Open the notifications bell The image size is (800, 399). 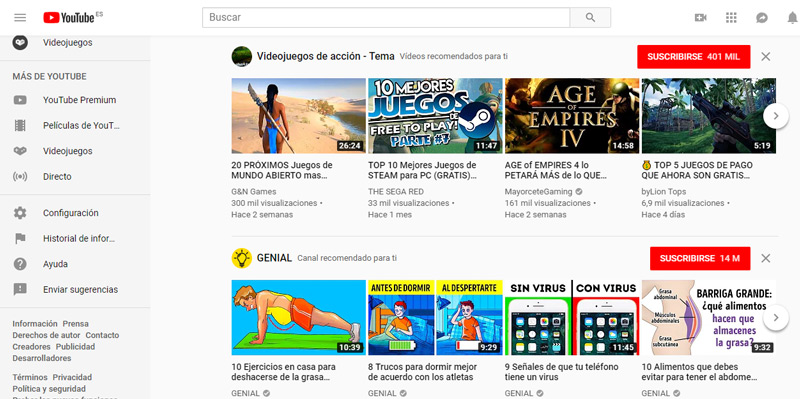click(x=792, y=18)
